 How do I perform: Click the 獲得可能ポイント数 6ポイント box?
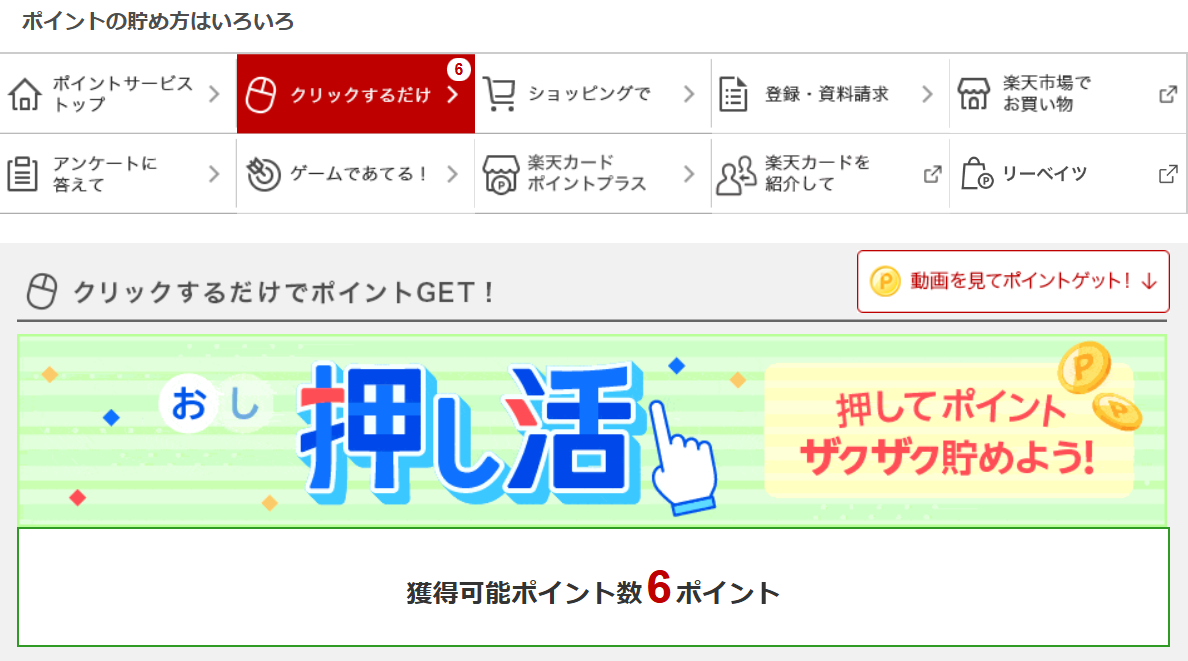pyautogui.click(x=593, y=587)
